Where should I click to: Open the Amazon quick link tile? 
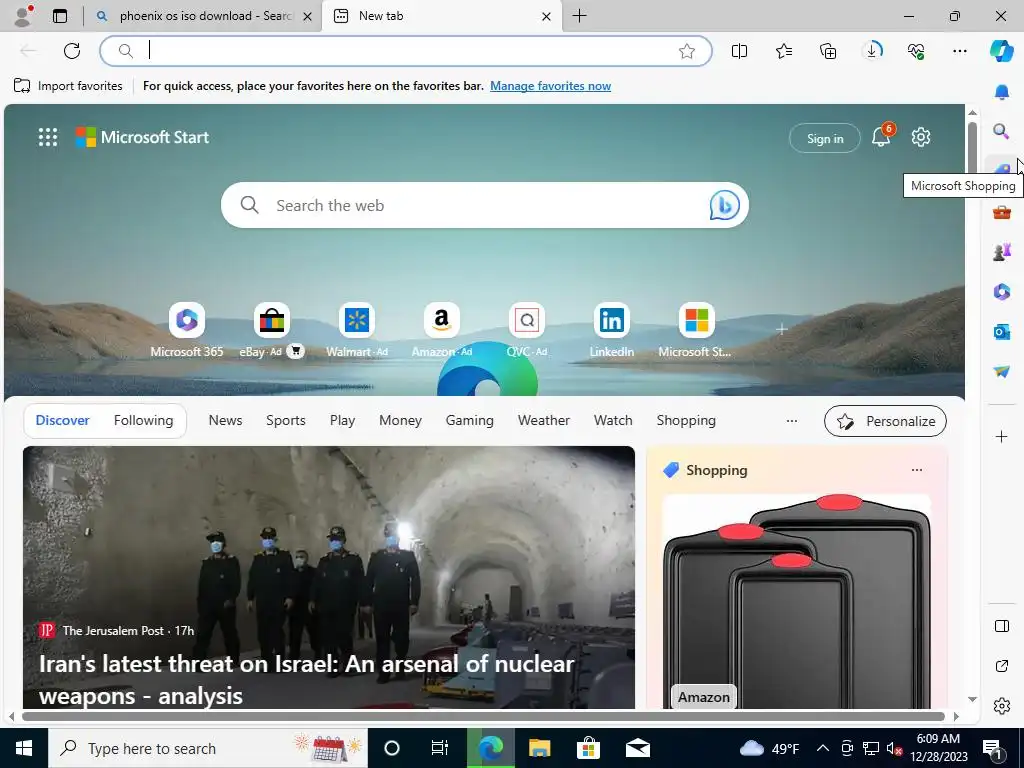pos(441,330)
